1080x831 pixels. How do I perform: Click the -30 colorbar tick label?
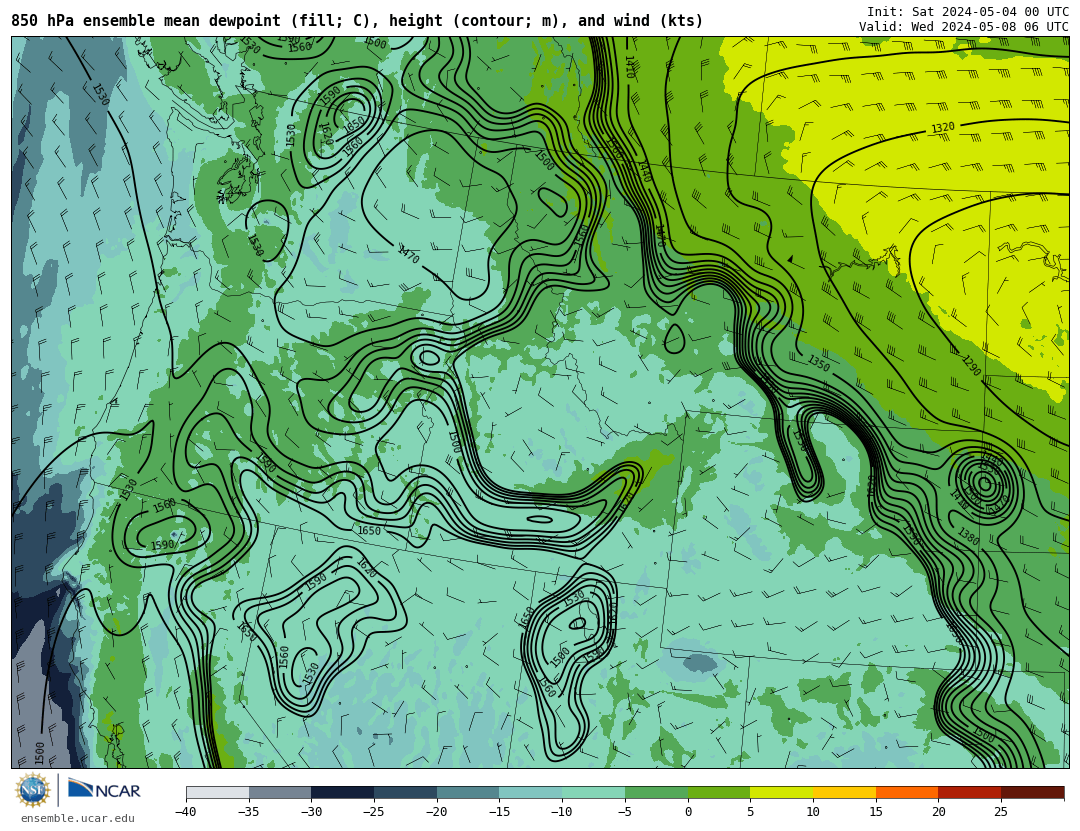tap(311, 812)
